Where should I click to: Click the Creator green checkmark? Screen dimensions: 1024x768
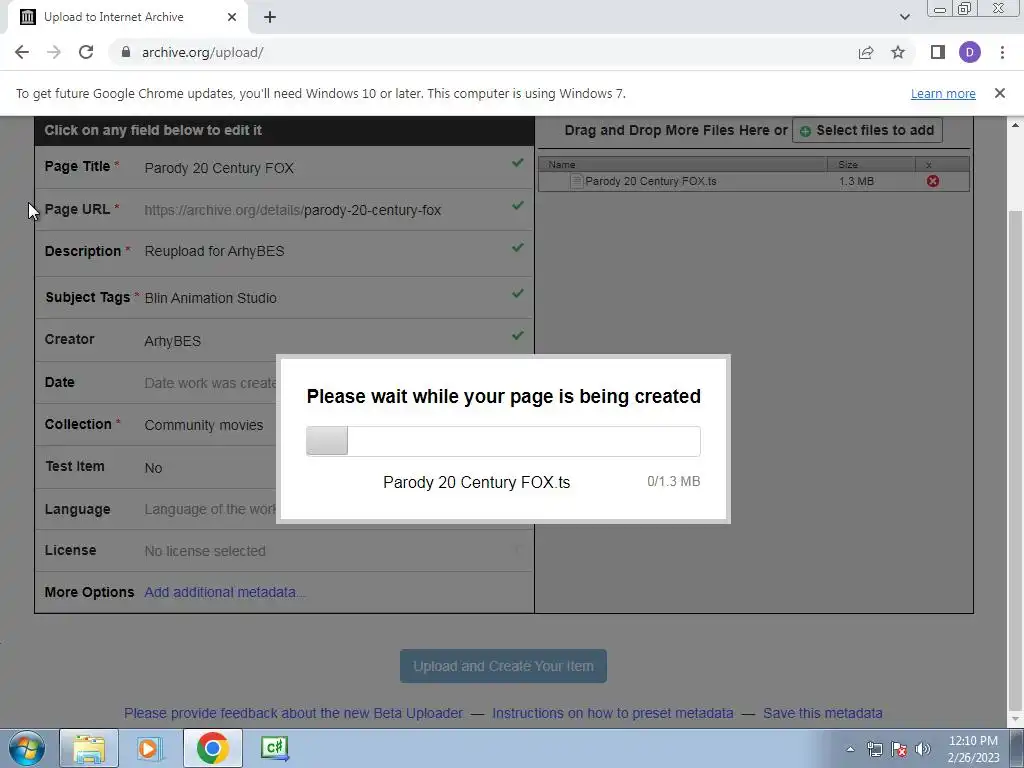(518, 335)
